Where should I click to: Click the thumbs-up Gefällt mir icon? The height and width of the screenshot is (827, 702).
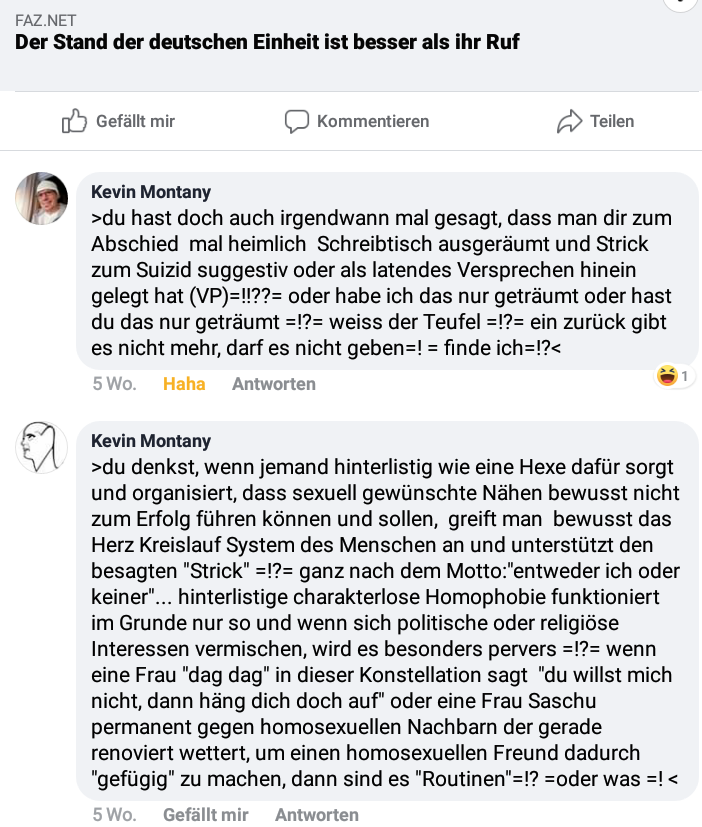click(x=74, y=121)
